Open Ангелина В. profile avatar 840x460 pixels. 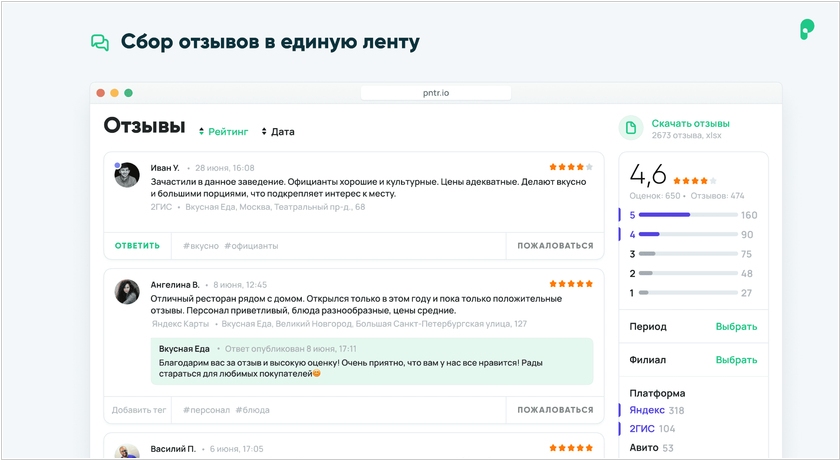[127, 292]
